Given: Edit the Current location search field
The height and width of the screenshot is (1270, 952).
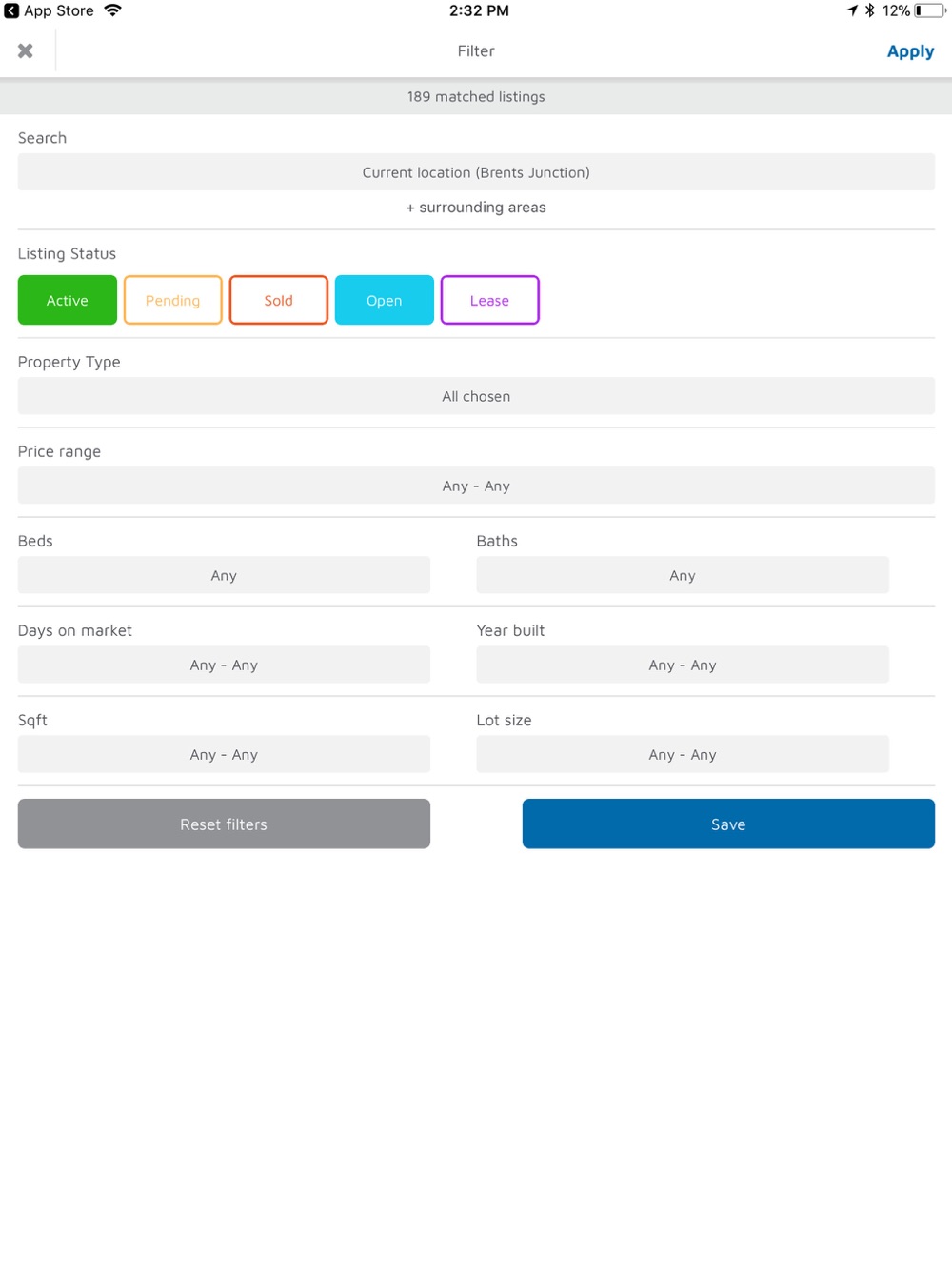Looking at the screenshot, I should (x=476, y=172).
